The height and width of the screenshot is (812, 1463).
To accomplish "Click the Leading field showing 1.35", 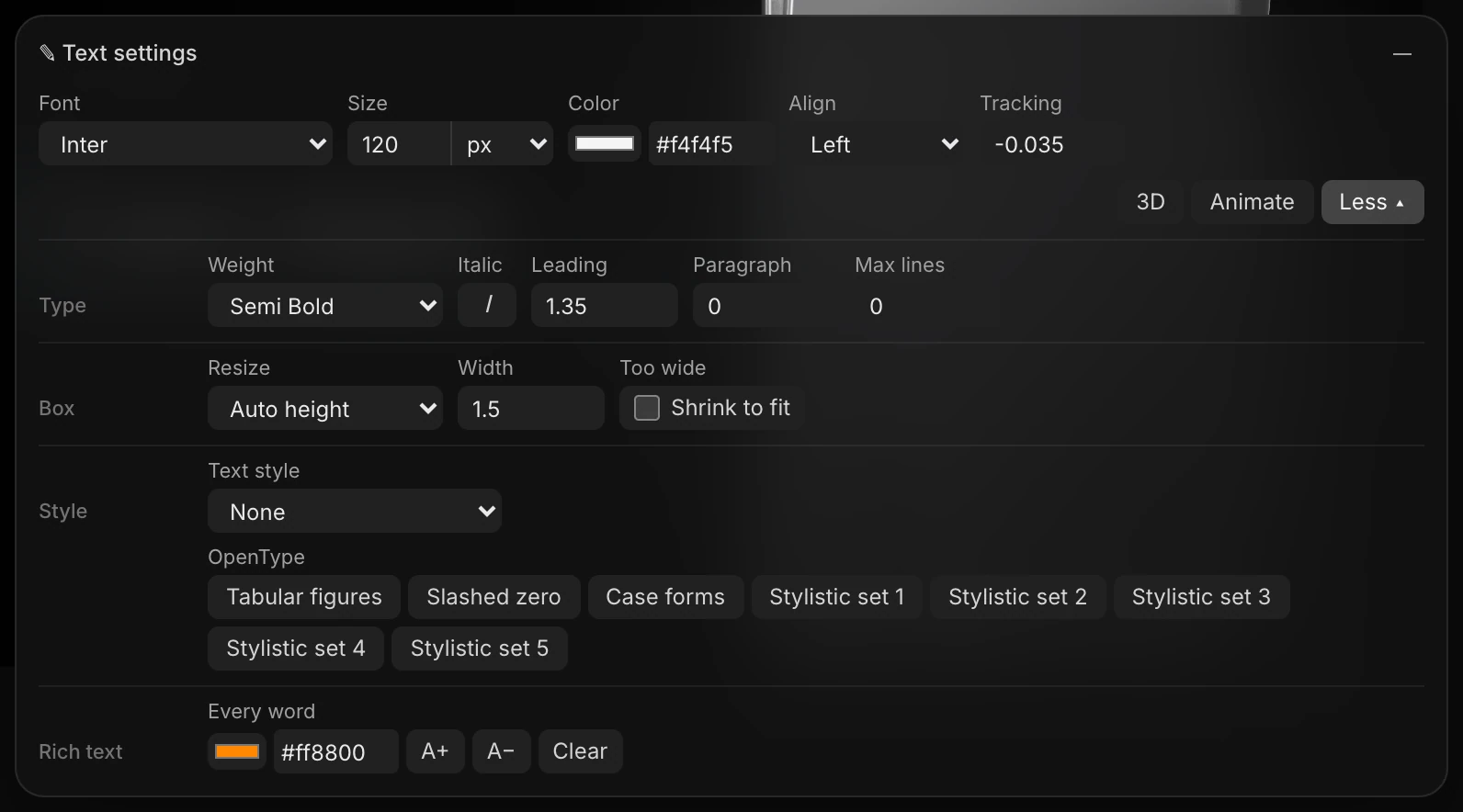I will point(605,305).
